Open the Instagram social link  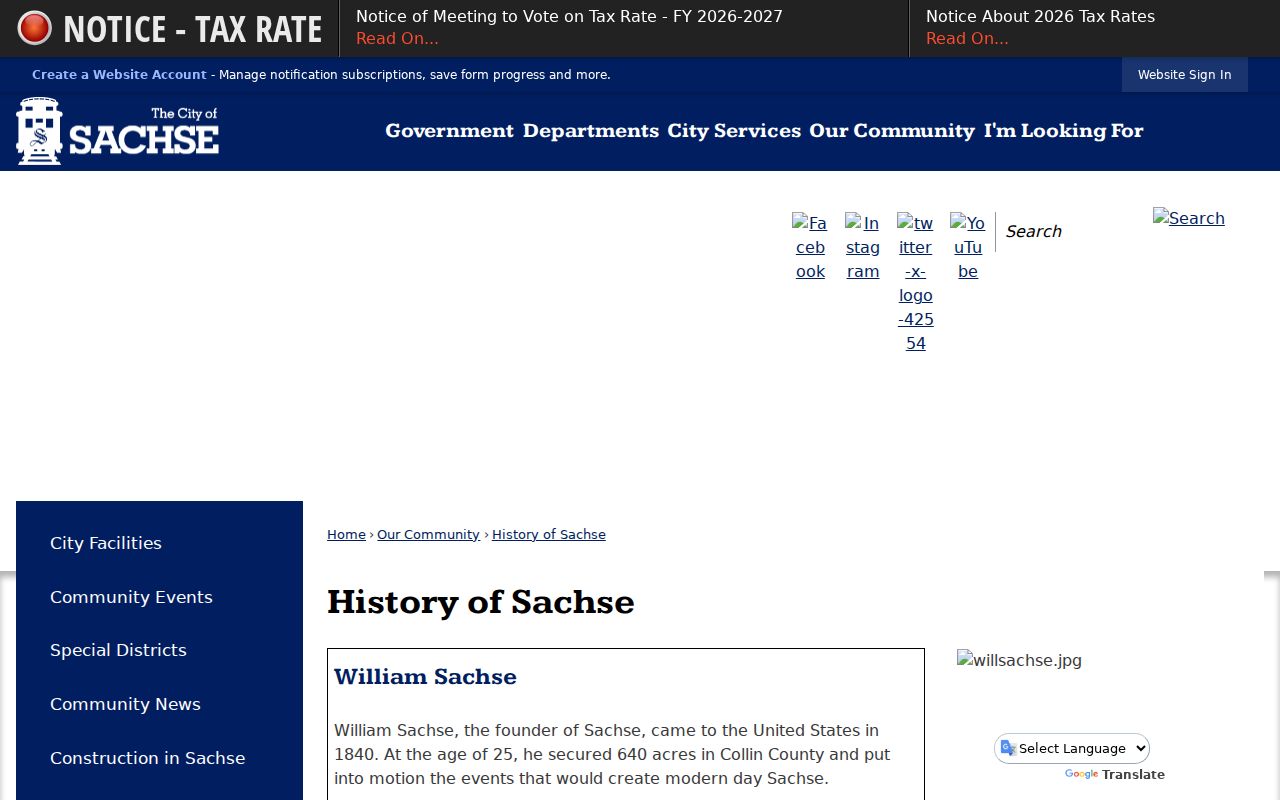click(x=863, y=247)
